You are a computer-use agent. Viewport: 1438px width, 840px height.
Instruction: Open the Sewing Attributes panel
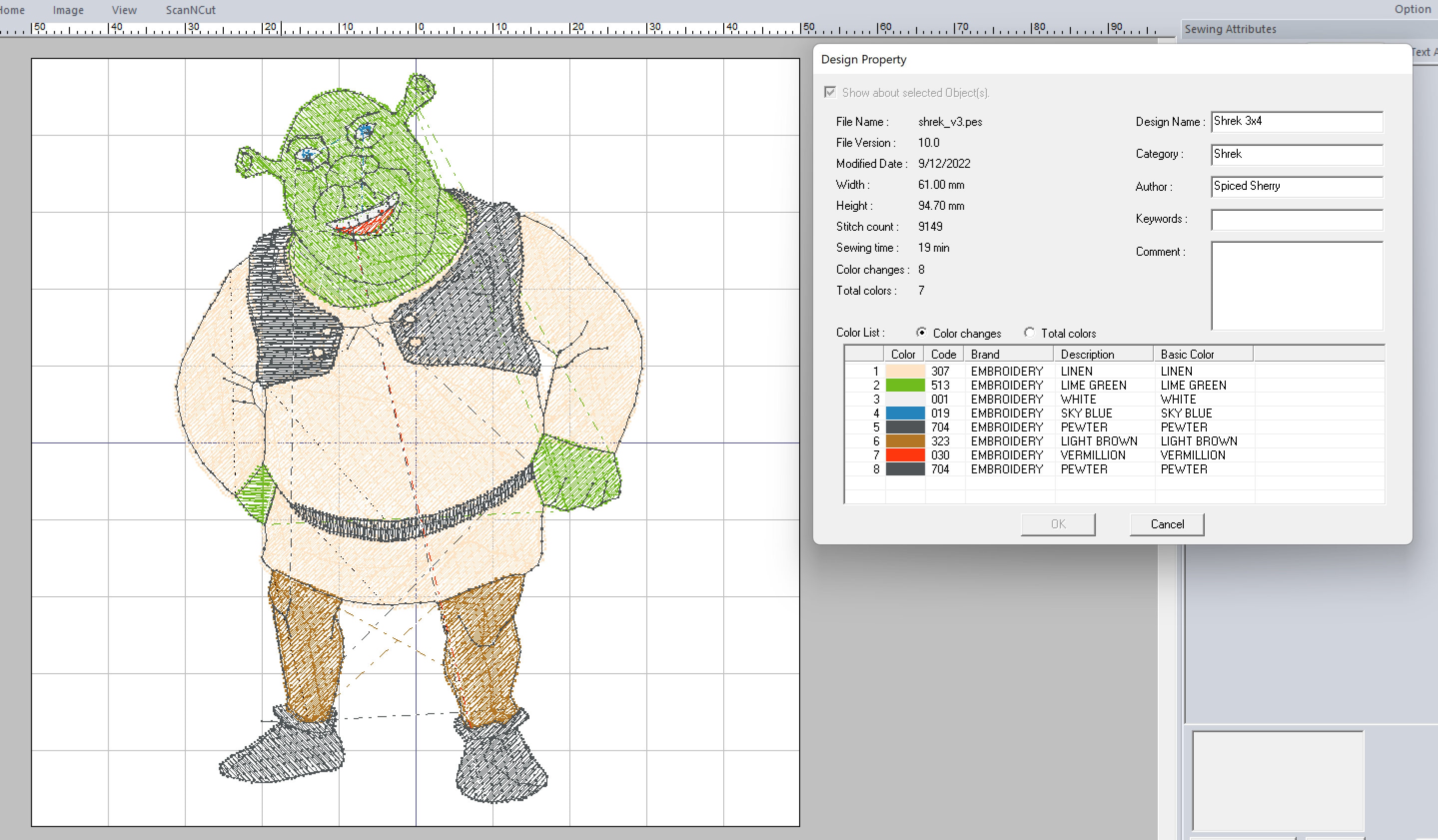pyautogui.click(x=1229, y=28)
